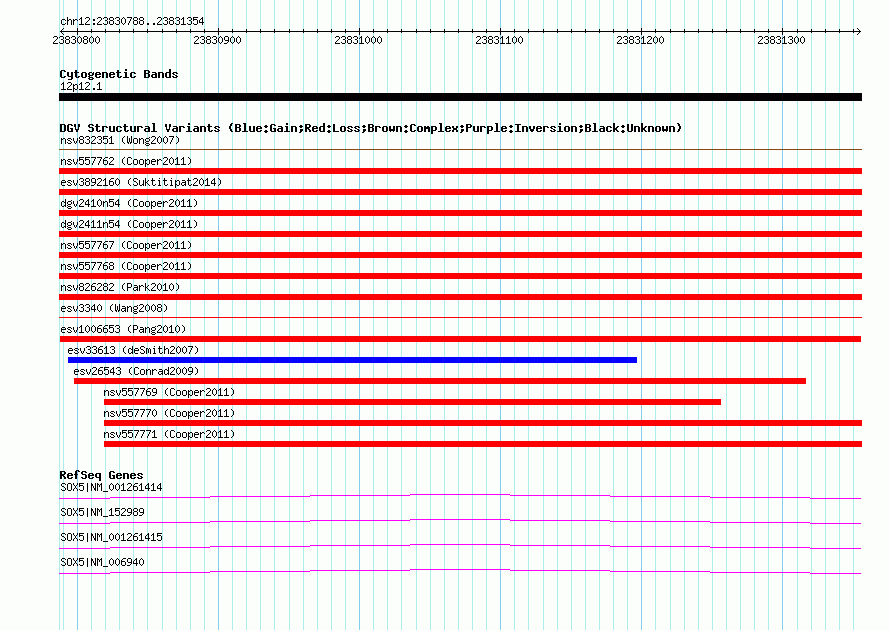The image size is (890, 630).
Task: Click the 23831000 ruler coordinate
Action: (358, 40)
